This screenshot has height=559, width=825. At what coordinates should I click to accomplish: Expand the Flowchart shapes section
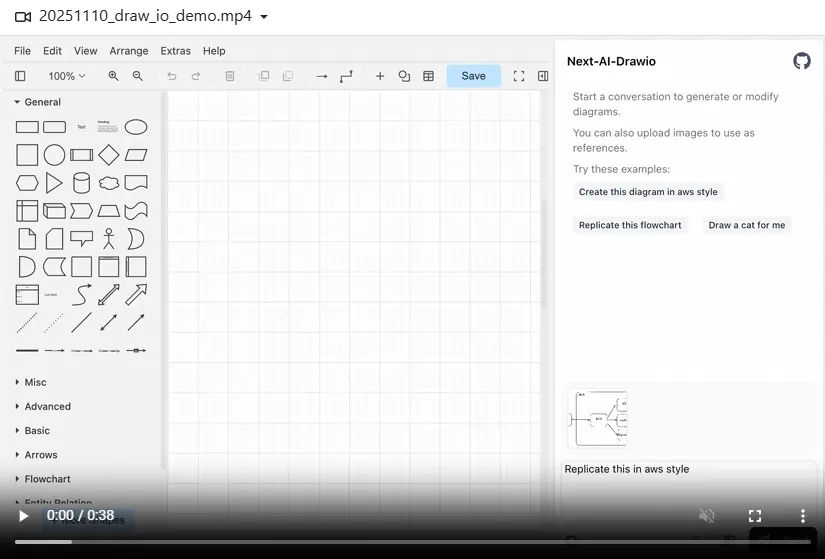tap(43, 479)
